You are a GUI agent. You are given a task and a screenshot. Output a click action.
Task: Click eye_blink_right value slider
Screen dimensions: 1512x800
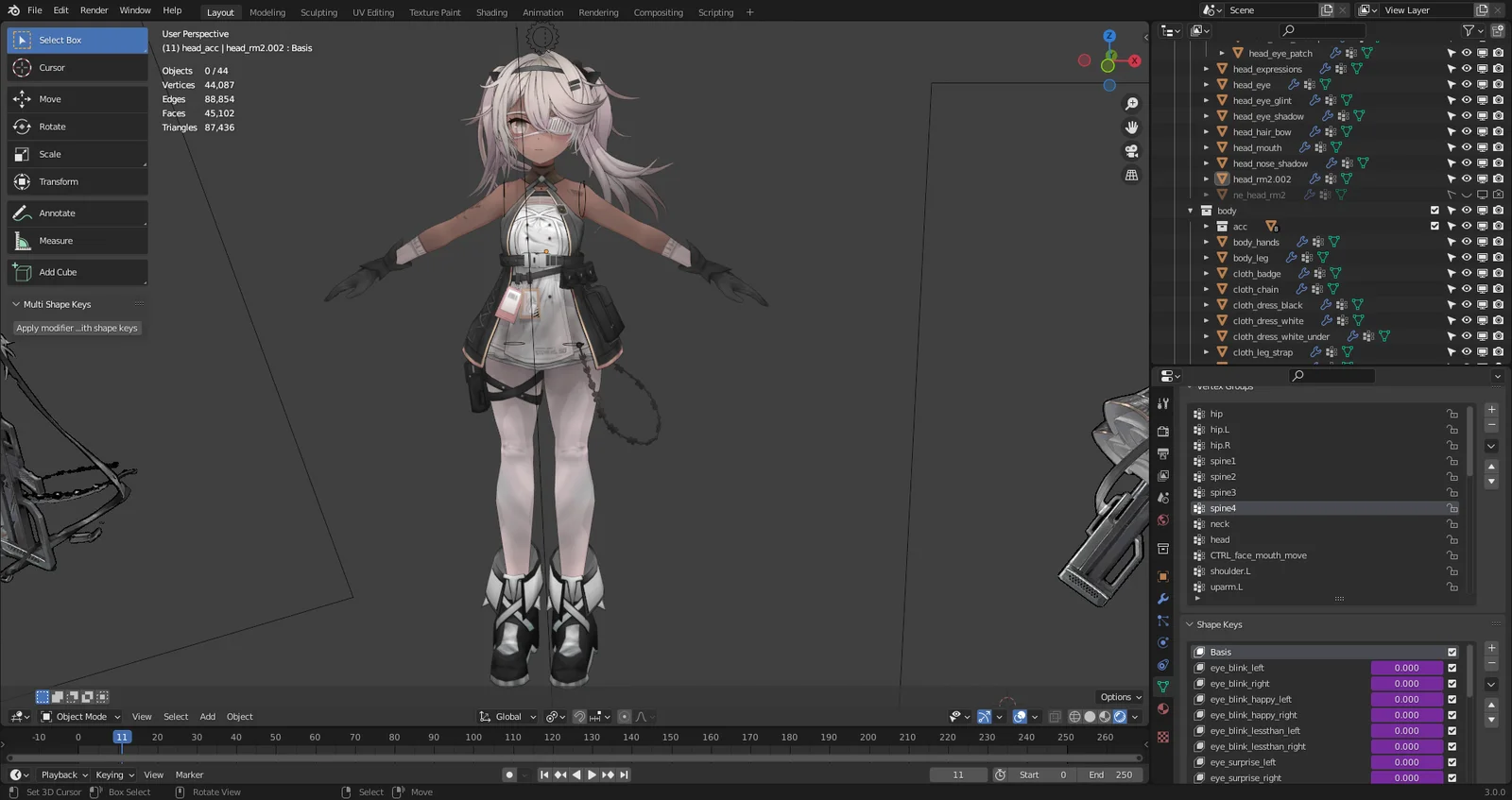click(x=1406, y=684)
